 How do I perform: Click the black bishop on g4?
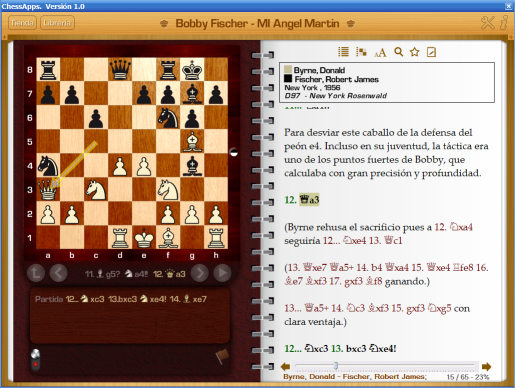[x=192, y=166]
